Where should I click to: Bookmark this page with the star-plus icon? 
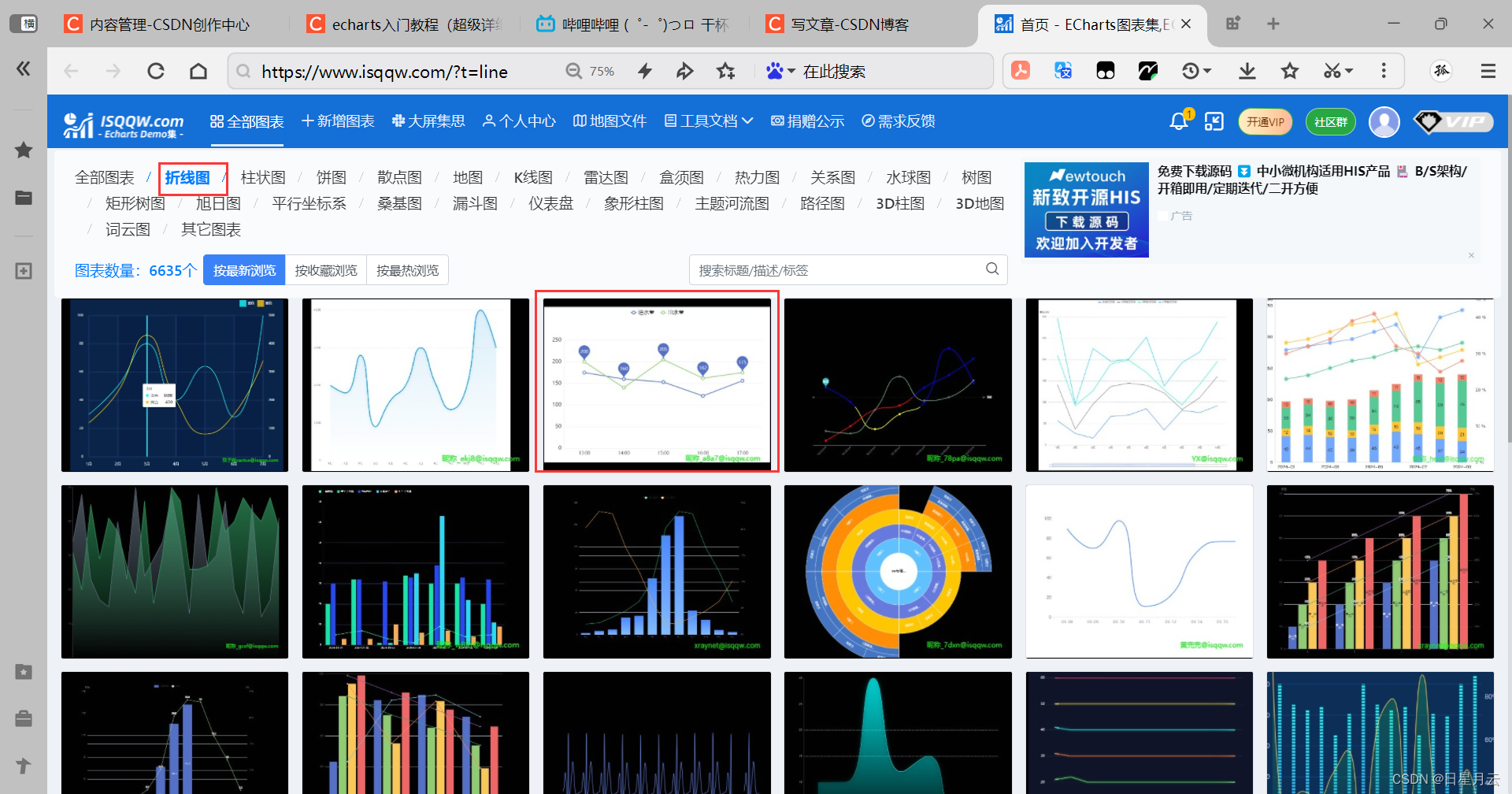click(725, 72)
